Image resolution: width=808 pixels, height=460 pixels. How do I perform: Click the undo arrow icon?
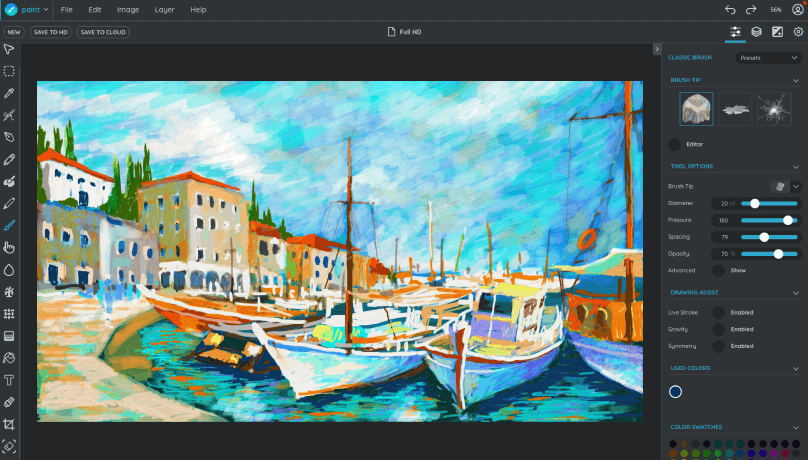point(730,9)
